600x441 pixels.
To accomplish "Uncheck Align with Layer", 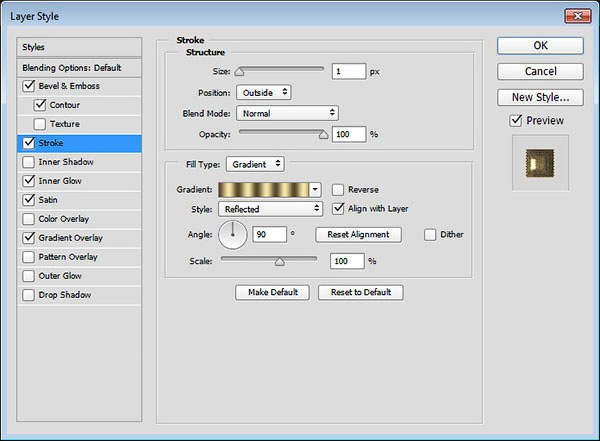I will pos(338,209).
